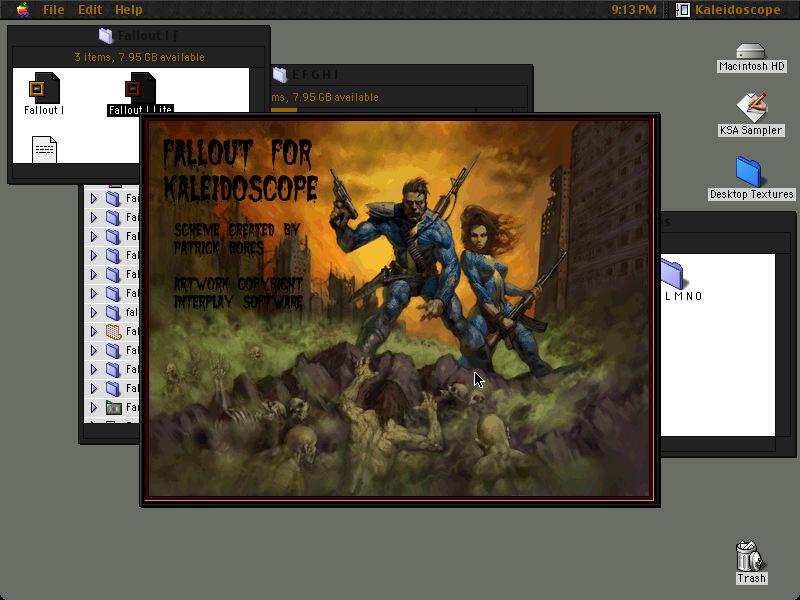Viewport: 800px width, 600px height.
Task: Select the green-framed icon in list
Action: pos(113,408)
